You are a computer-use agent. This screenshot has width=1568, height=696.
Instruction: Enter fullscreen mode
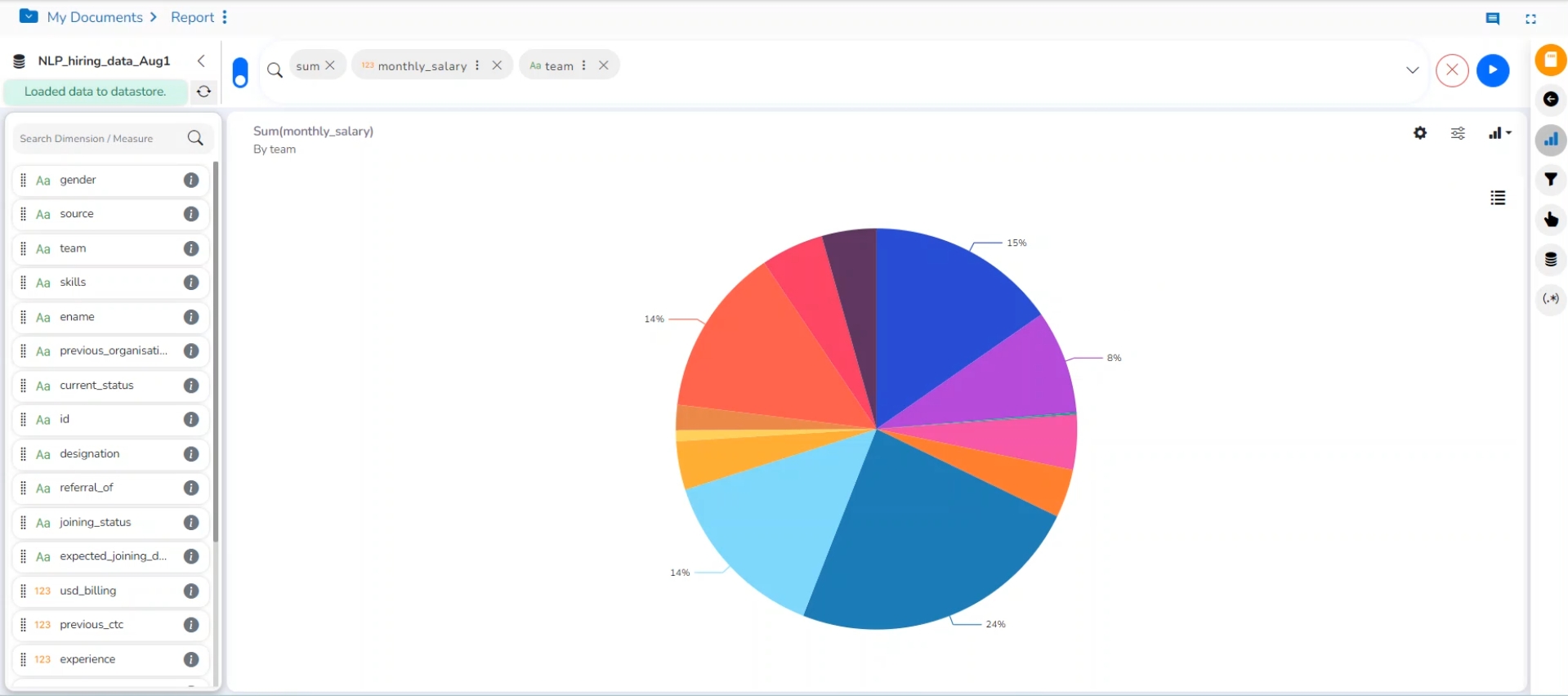pos(1531,19)
